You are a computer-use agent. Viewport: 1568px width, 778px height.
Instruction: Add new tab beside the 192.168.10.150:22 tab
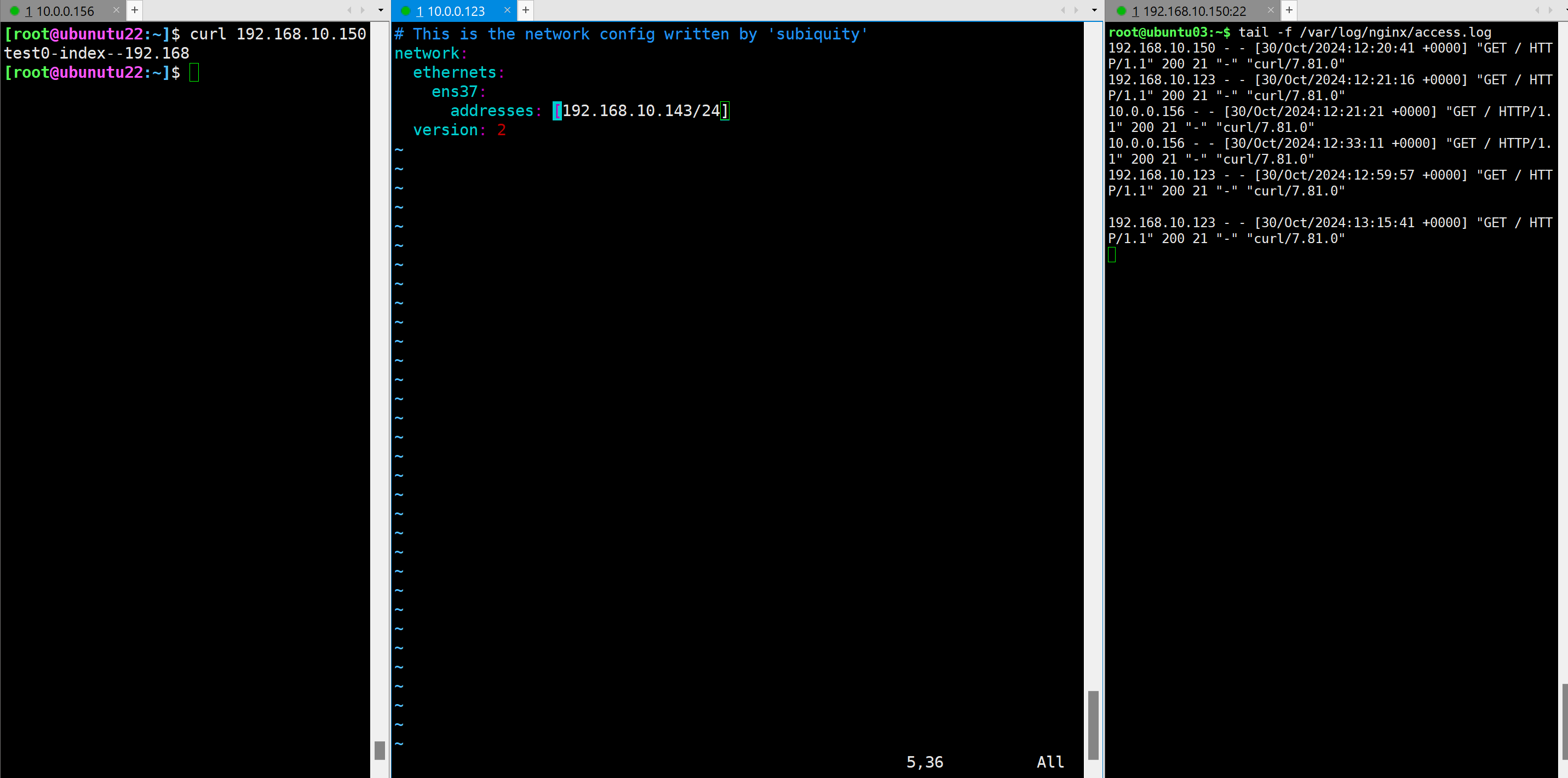1289,10
